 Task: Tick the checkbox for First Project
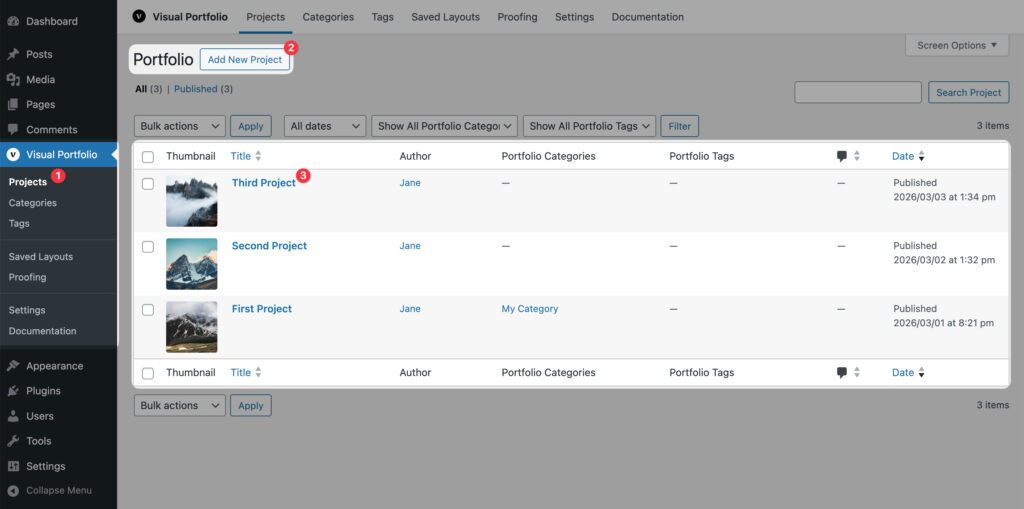click(x=148, y=310)
